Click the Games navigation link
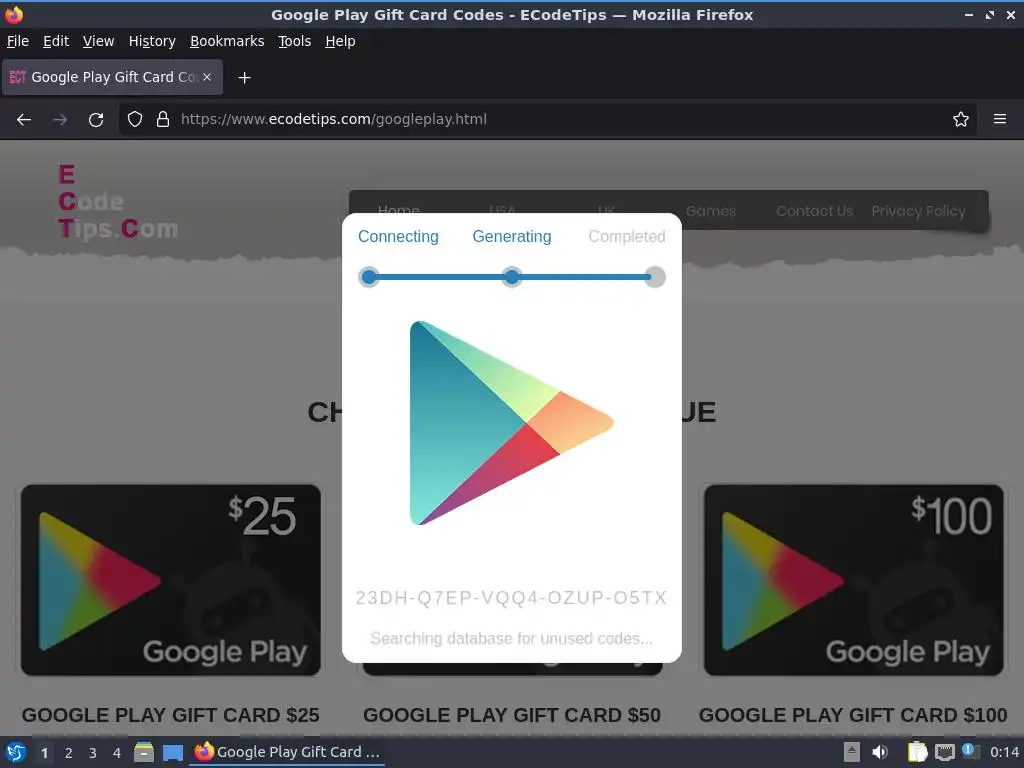Screen dimensions: 1024x768 [x=711, y=211]
